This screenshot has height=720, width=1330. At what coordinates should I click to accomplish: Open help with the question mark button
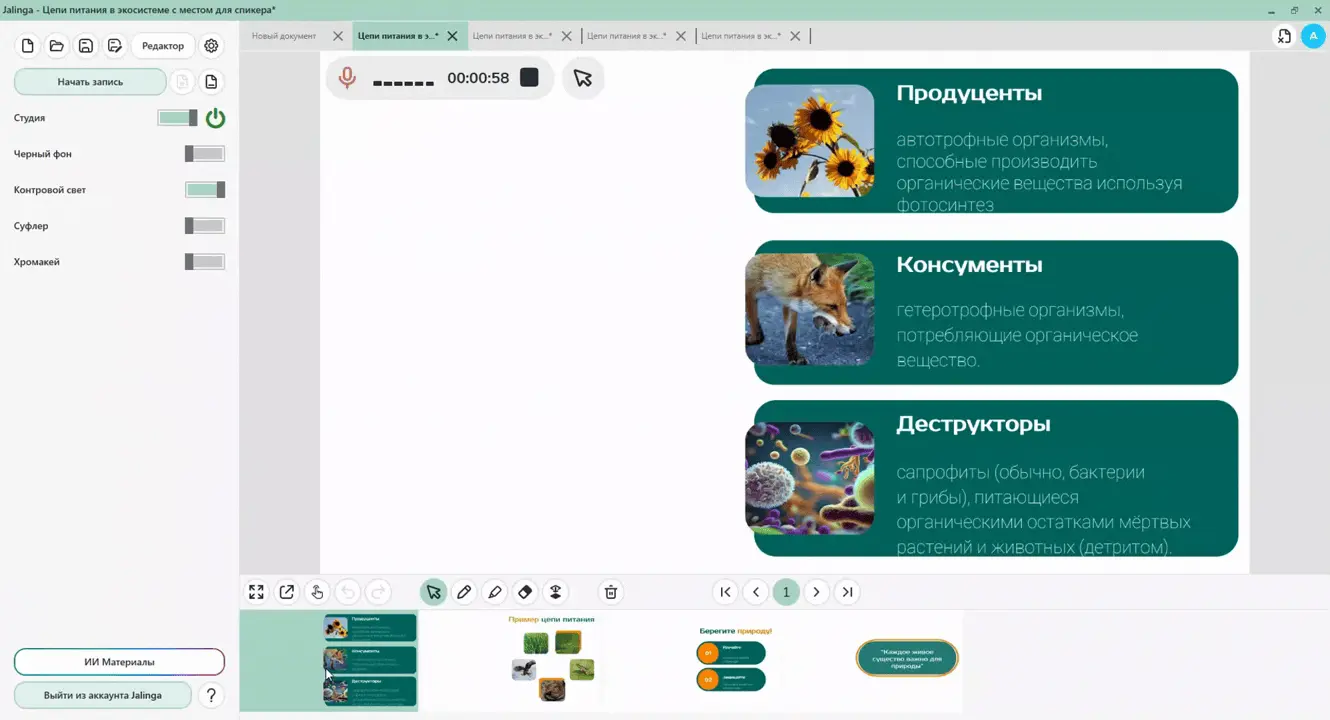[210, 695]
